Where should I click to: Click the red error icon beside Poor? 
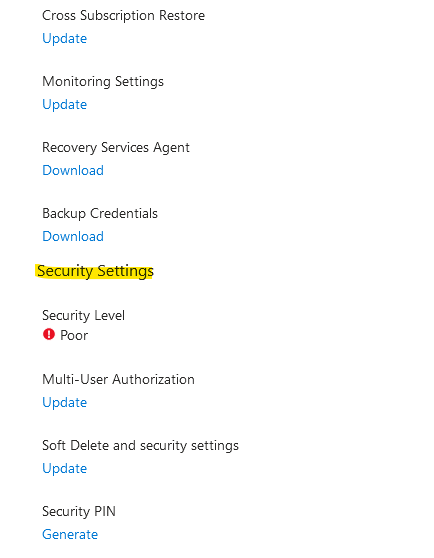pyautogui.click(x=49, y=335)
